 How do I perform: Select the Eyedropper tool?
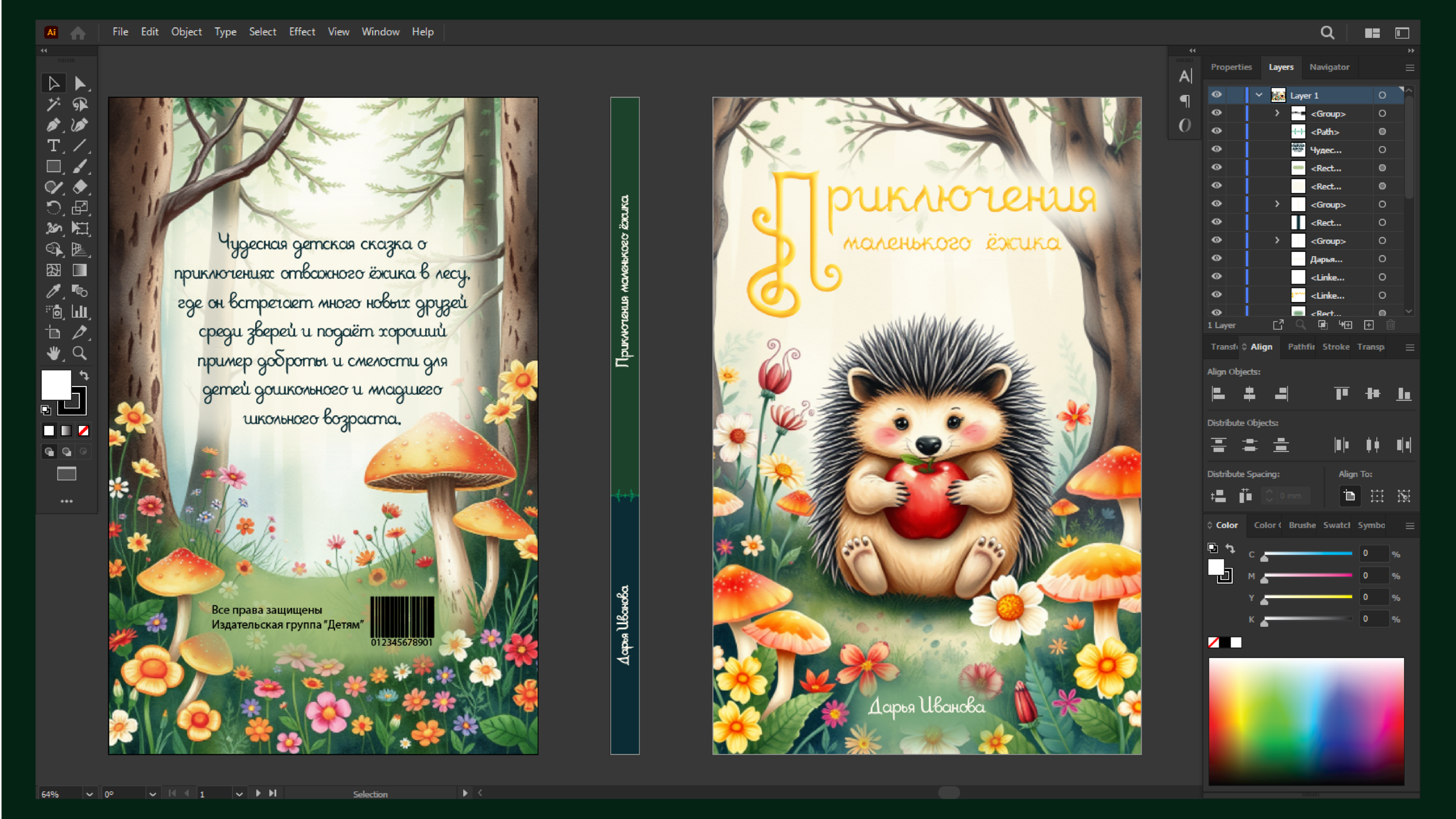(53, 291)
